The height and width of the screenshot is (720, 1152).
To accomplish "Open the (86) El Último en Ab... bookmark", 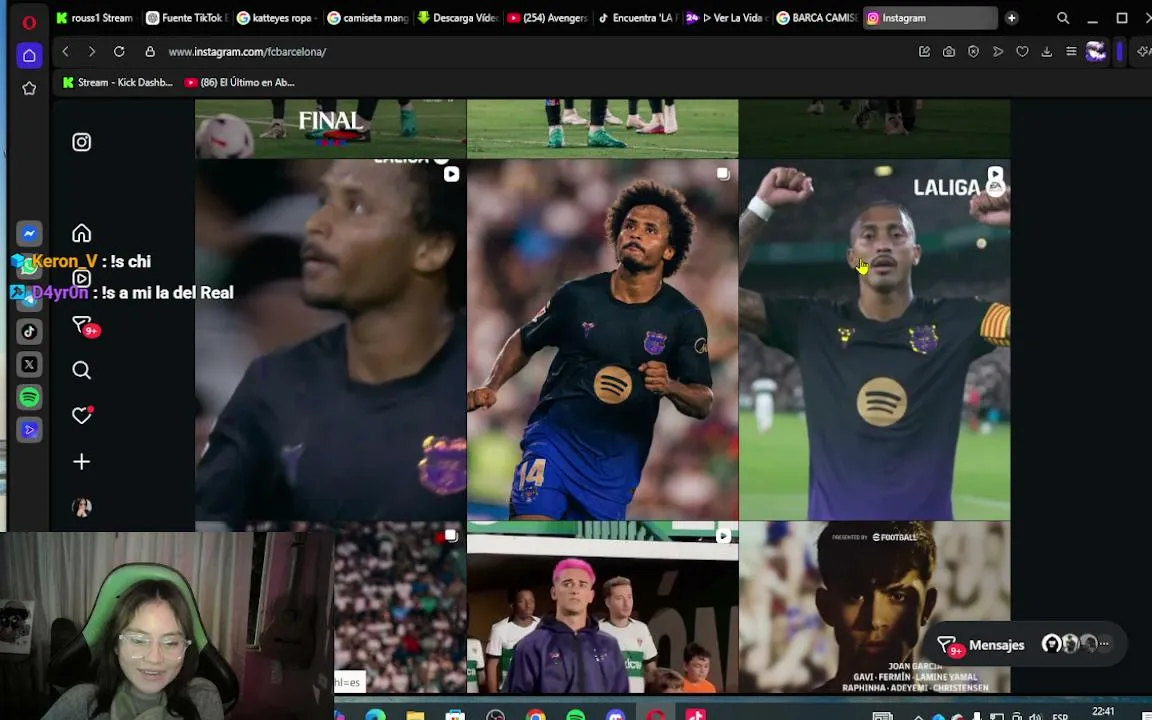I will [240, 82].
